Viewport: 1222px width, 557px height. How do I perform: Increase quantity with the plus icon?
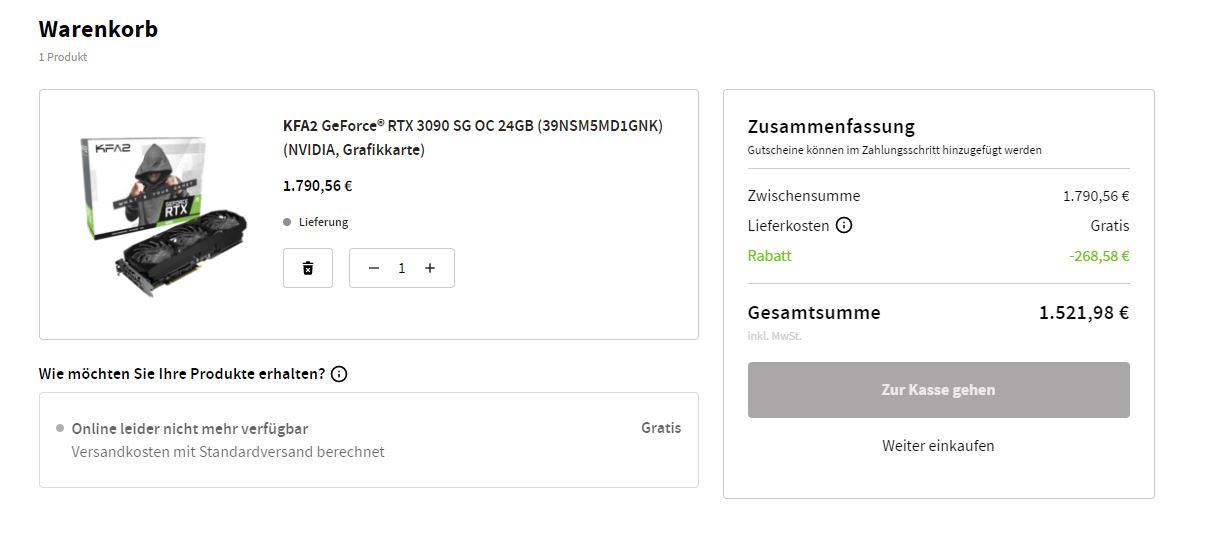[430, 268]
